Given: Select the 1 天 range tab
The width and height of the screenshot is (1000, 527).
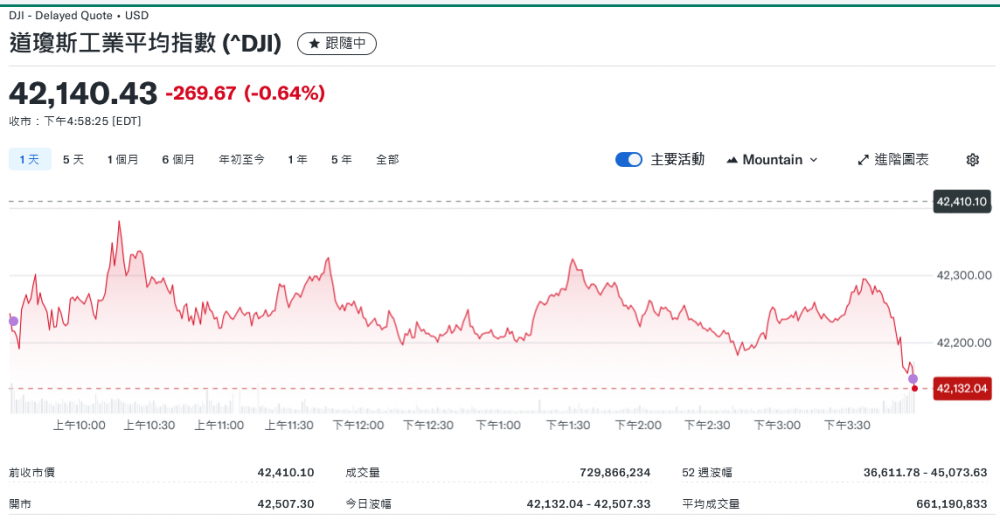Looking at the screenshot, I should pos(29,159).
